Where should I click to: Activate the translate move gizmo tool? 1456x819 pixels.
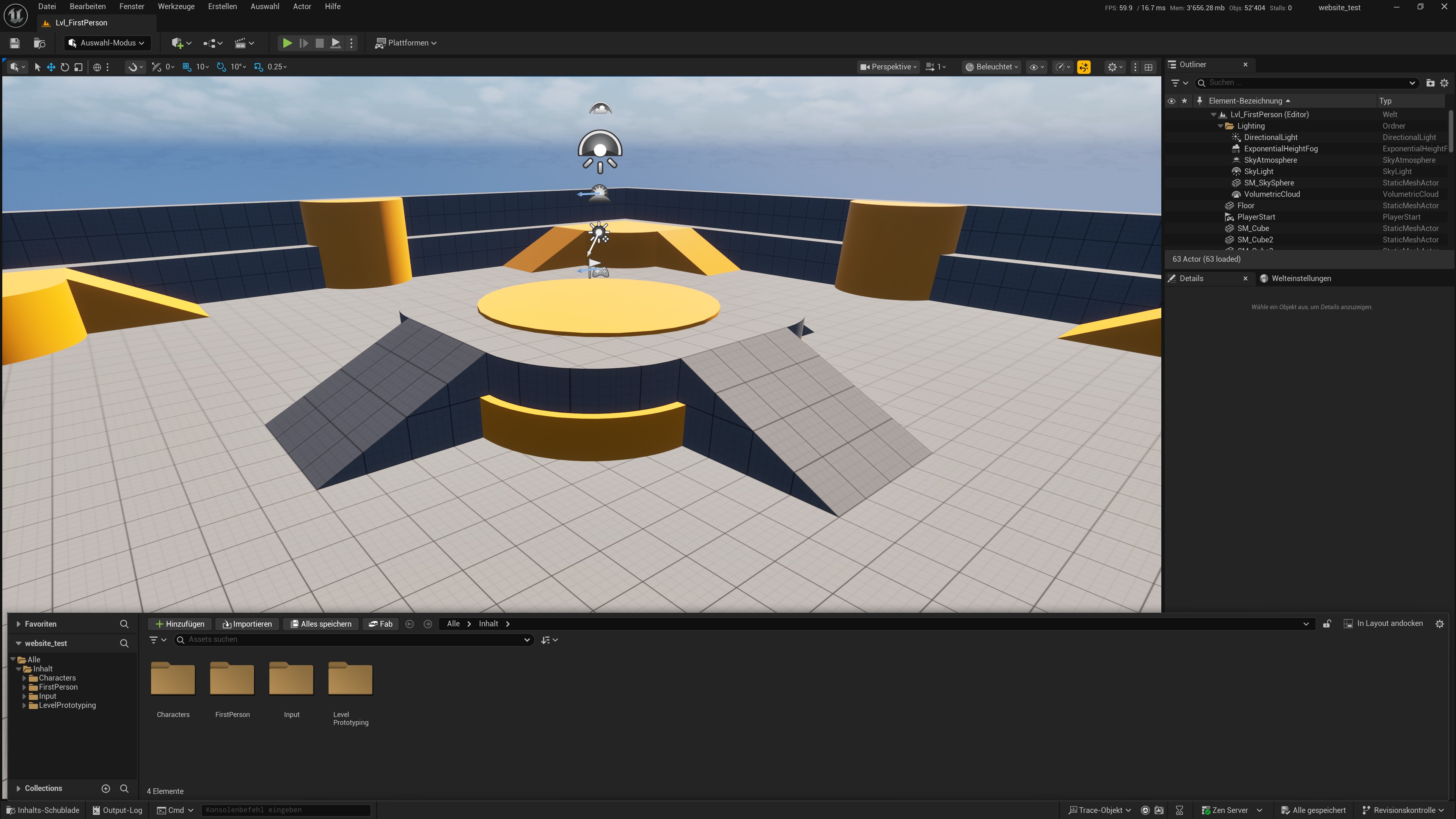pyautogui.click(x=51, y=67)
